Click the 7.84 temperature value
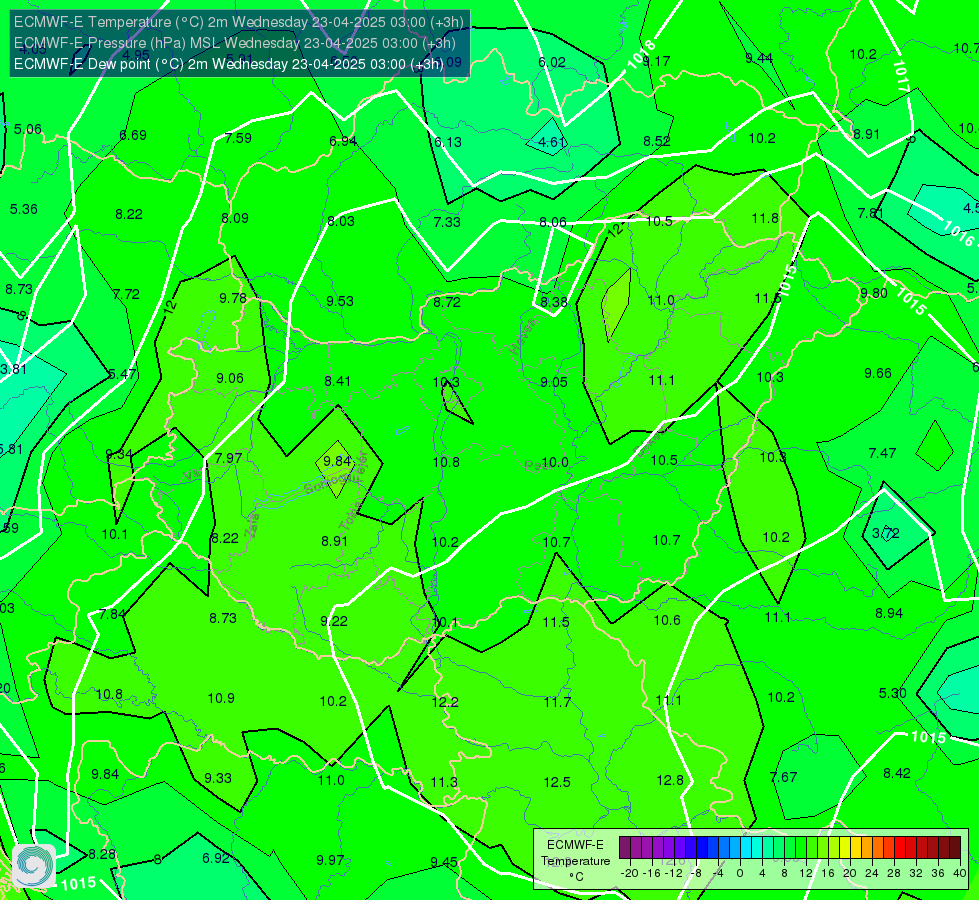The image size is (979, 900). tap(112, 614)
